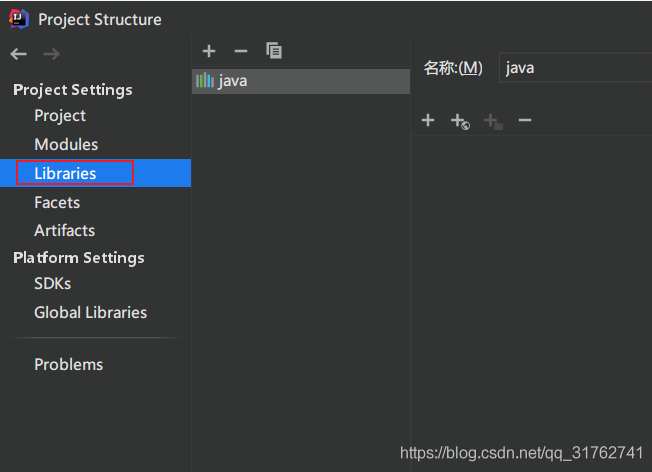Remove the selected library root entry
652x472 pixels.
(x=525, y=121)
